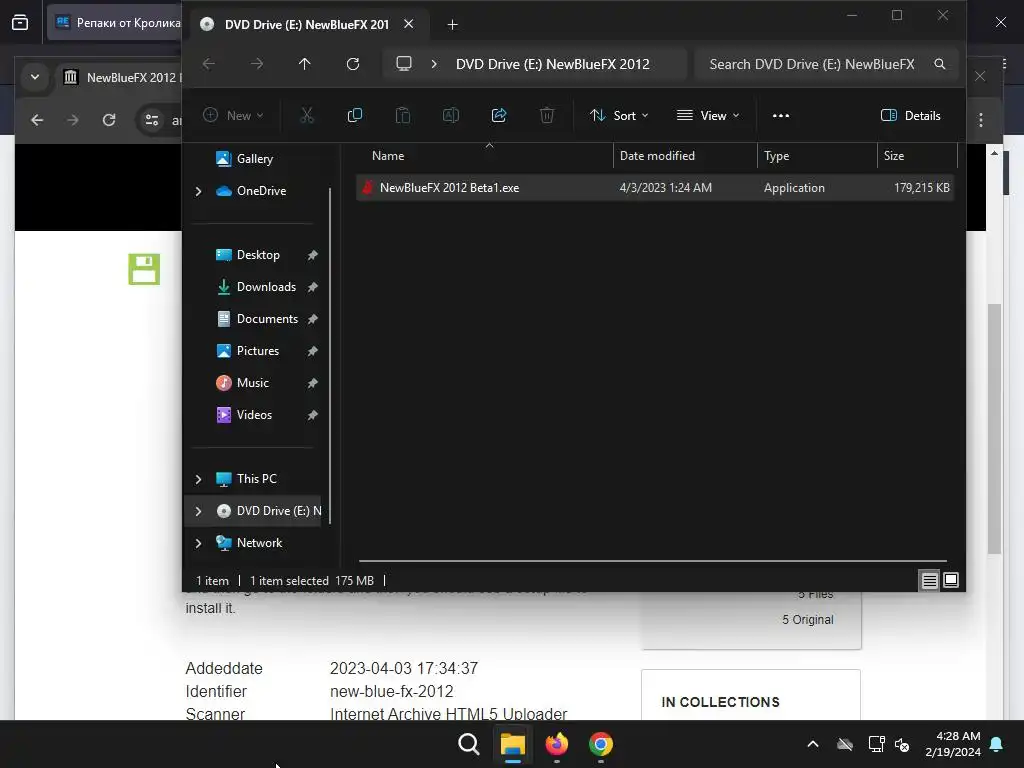1024x768 pixels.
Task: Click the browser Back arrow behind Explorer
Action: (37, 120)
